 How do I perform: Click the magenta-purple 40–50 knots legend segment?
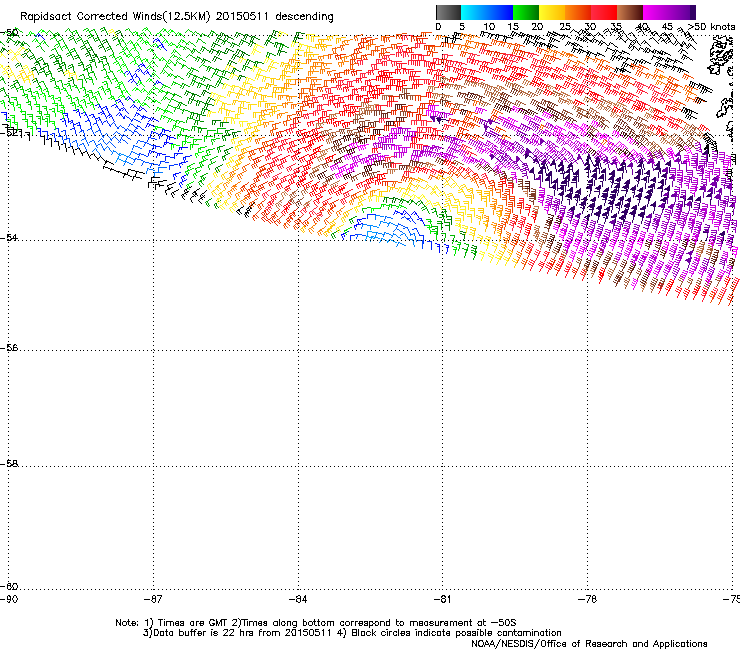[666, 12]
